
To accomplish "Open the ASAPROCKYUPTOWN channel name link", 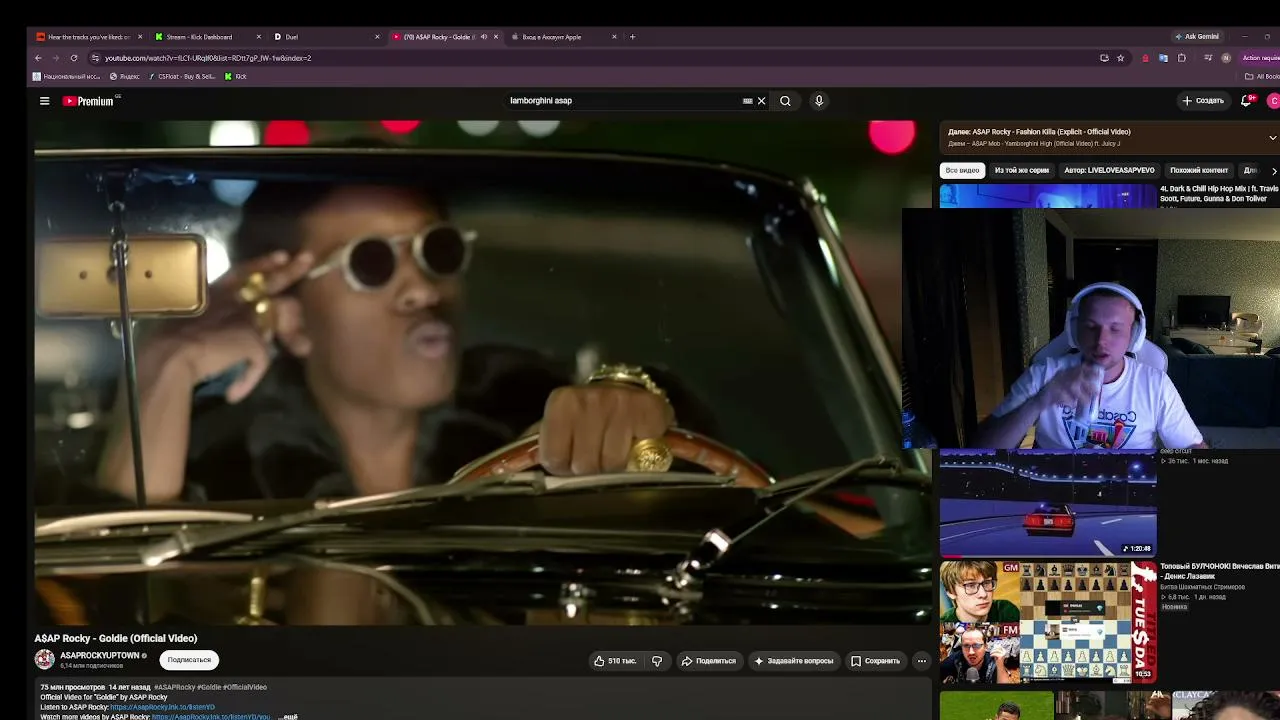I will 100,656.
